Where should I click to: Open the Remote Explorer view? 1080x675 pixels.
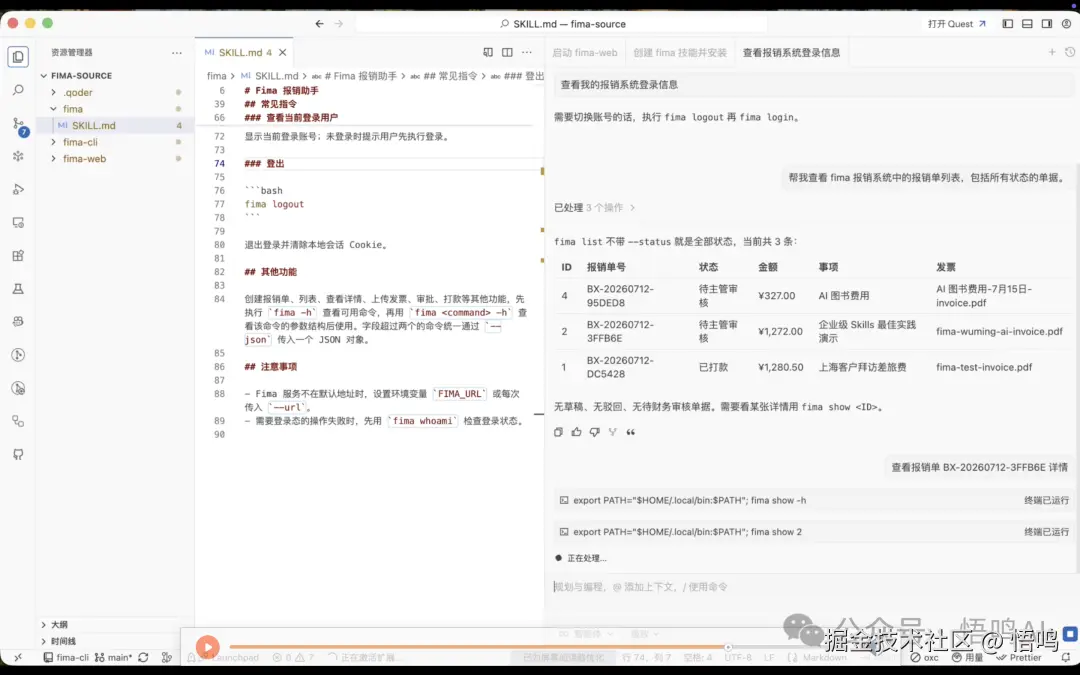[x=19, y=222]
